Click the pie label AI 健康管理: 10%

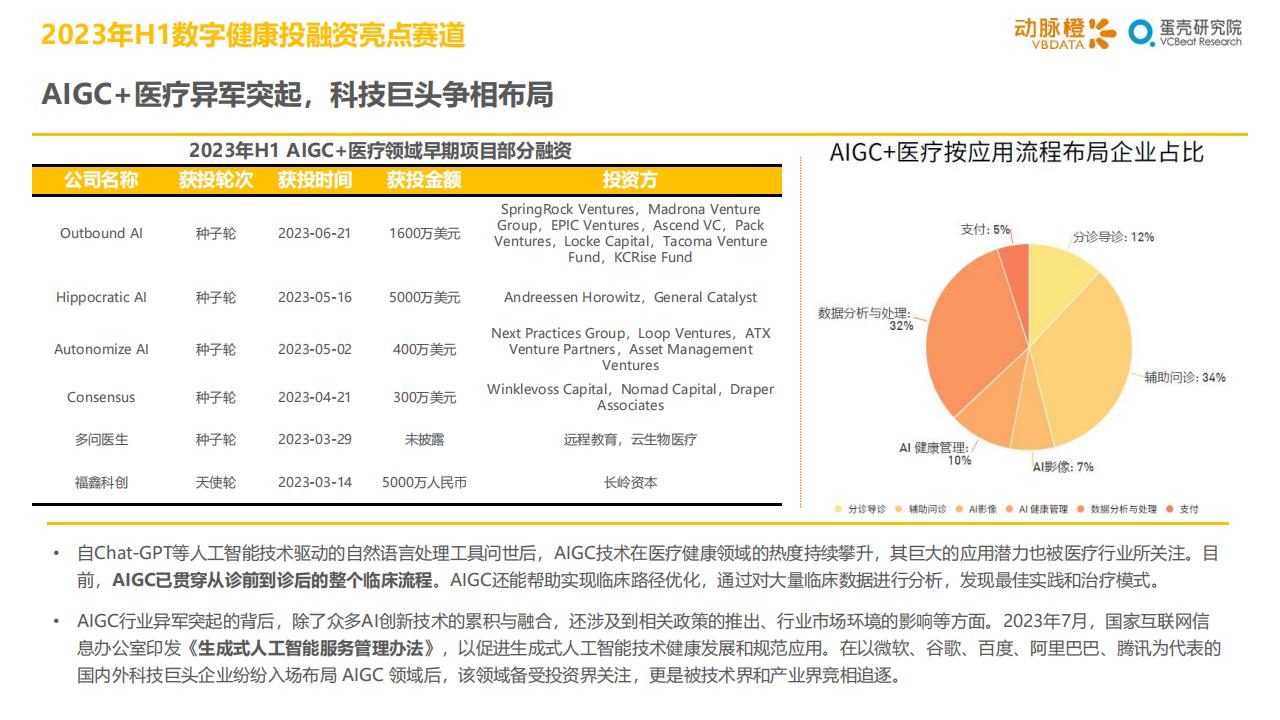[x=934, y=454]
